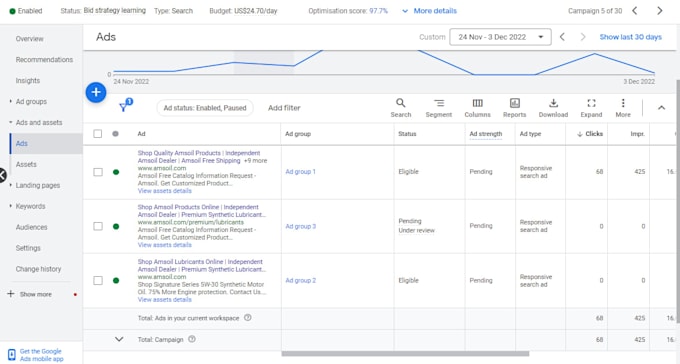This screenshot has width=680, height=364.
Task: Click the Google Ads mobile app icon
Action: coord(12,354)
